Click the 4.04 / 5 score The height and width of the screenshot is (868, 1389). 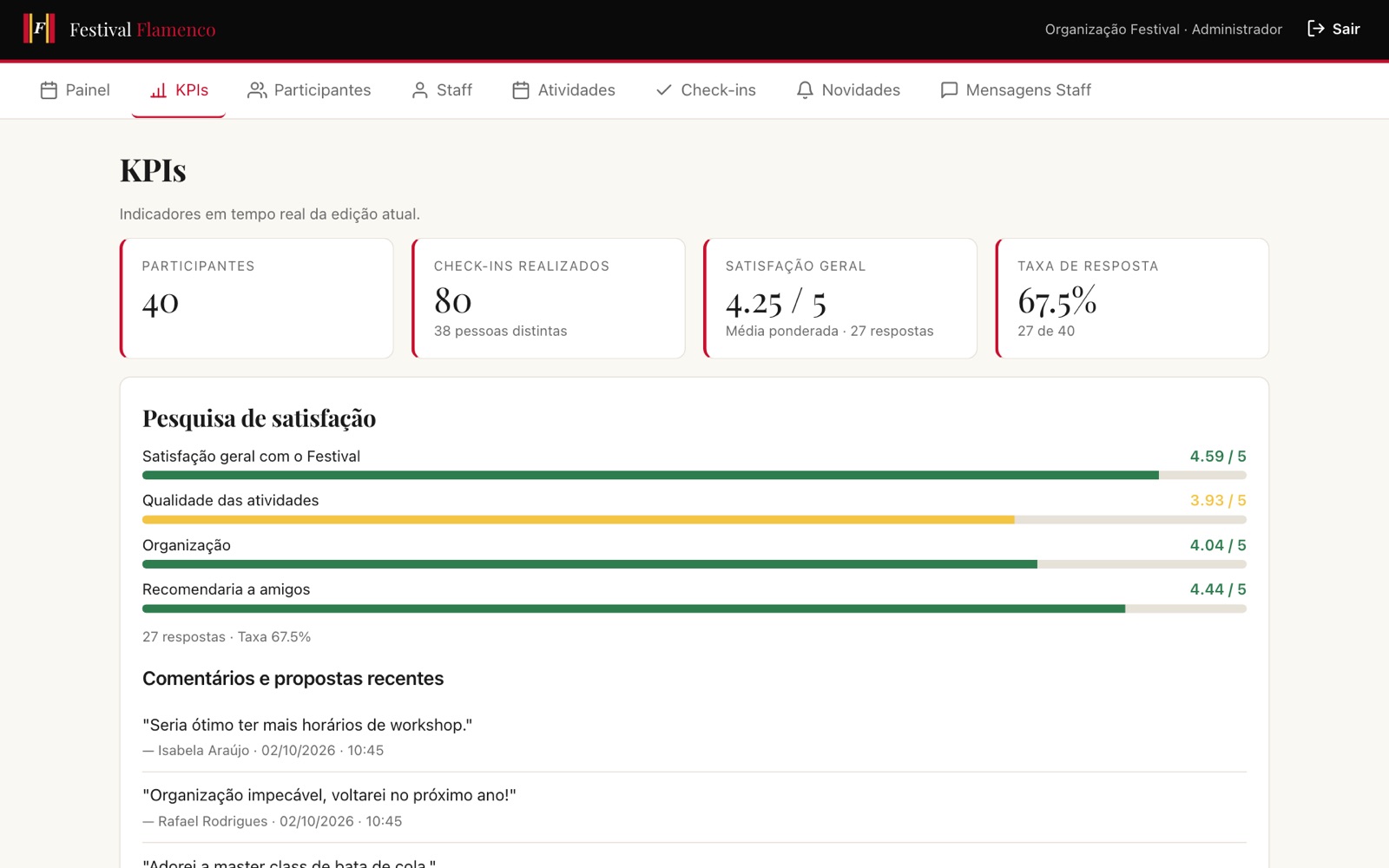click(1218, 545)
